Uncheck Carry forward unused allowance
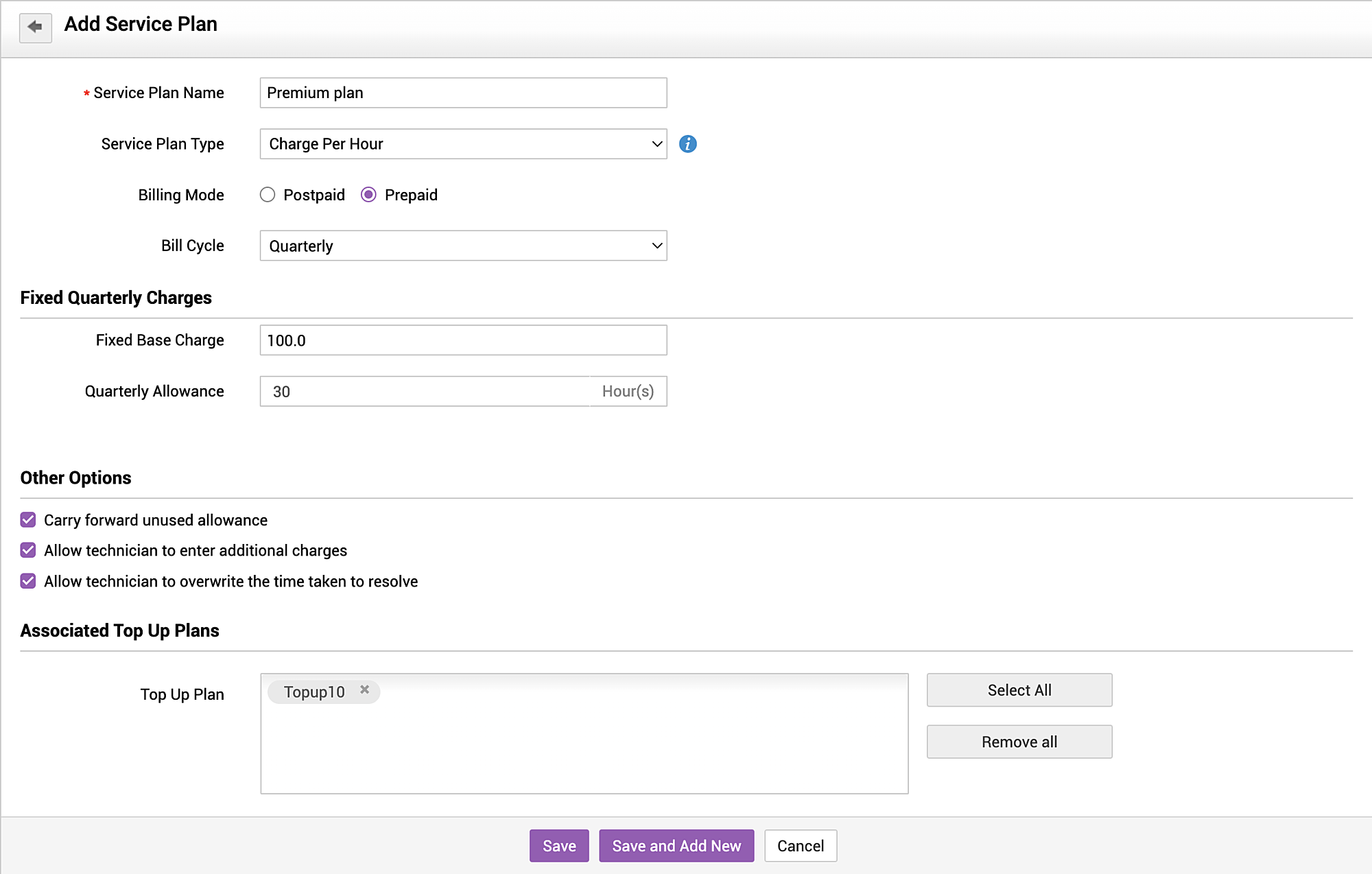Image resolution: width=1372 pixels, height=874 pixels. point(28,520)
